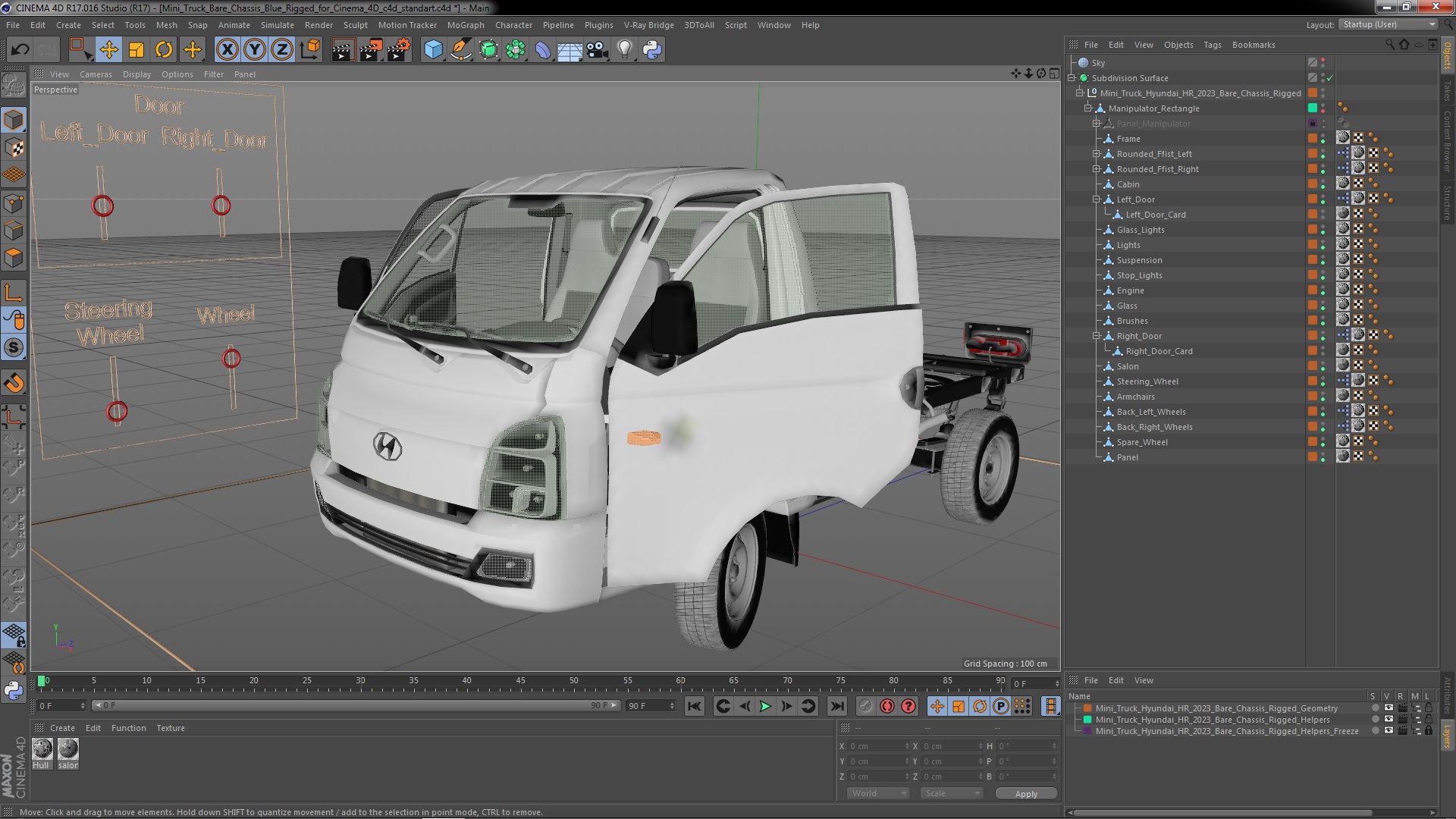Toggle solo for Helpers layer
1456x819 pixels.
point(1375,720)
